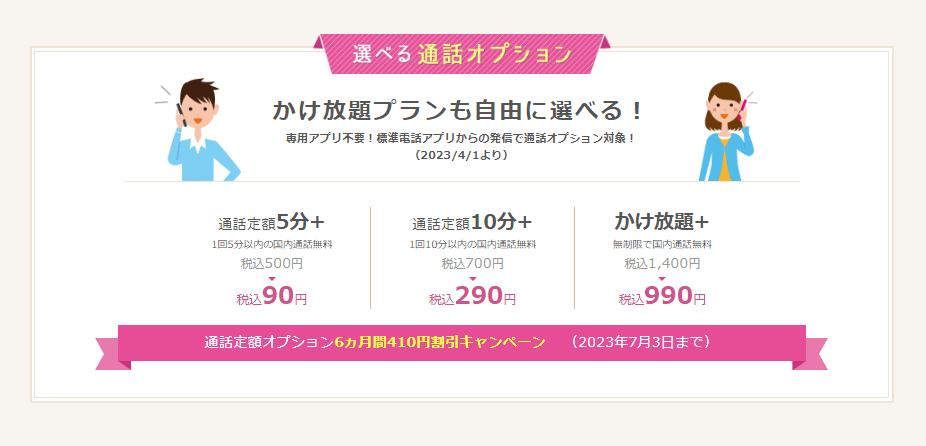Click the 無制限で国内通話無料 description

pos(662,244)
